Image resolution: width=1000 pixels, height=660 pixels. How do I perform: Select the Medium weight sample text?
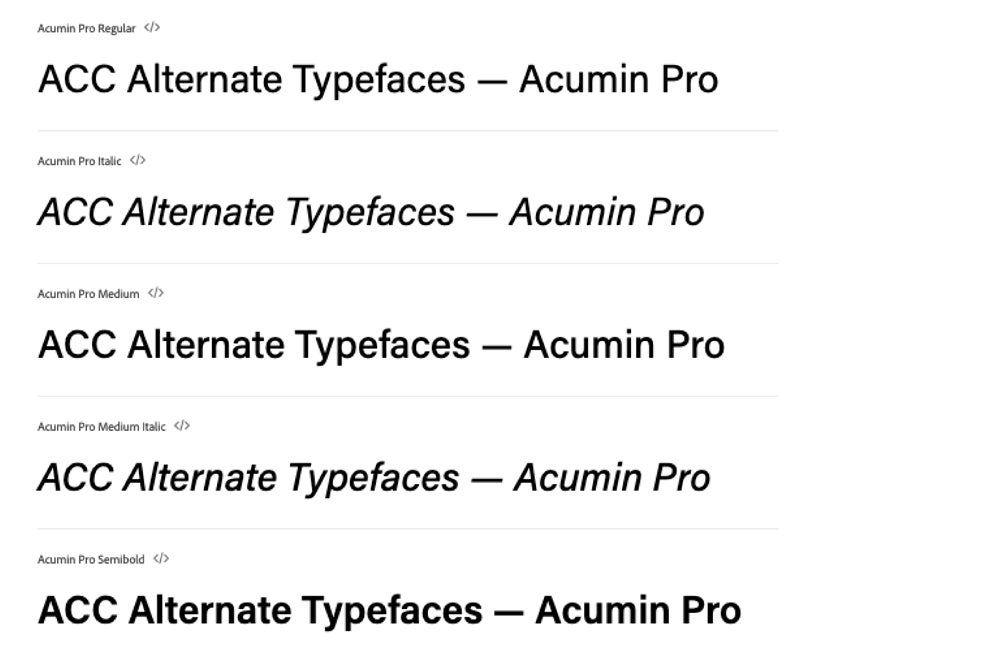381,346
